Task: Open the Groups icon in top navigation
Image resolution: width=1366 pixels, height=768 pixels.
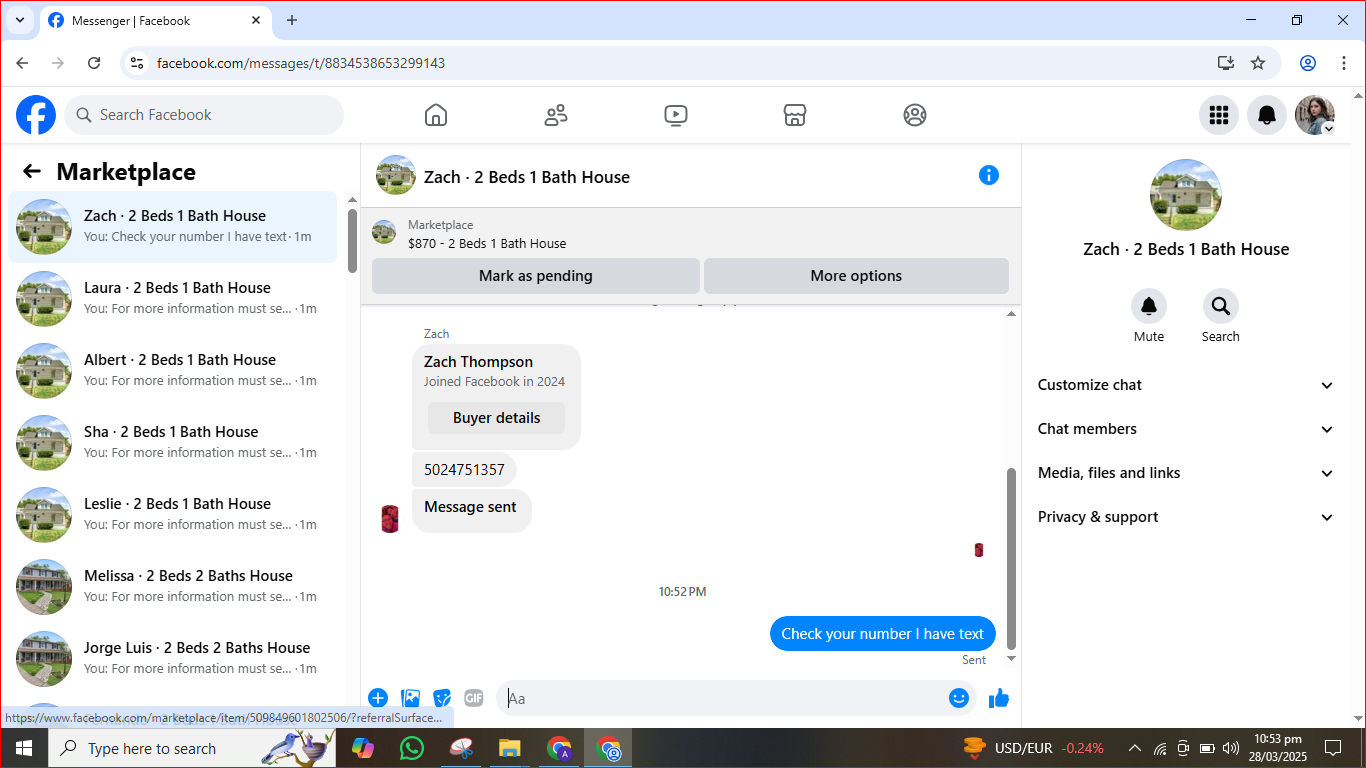Action: 915,115
